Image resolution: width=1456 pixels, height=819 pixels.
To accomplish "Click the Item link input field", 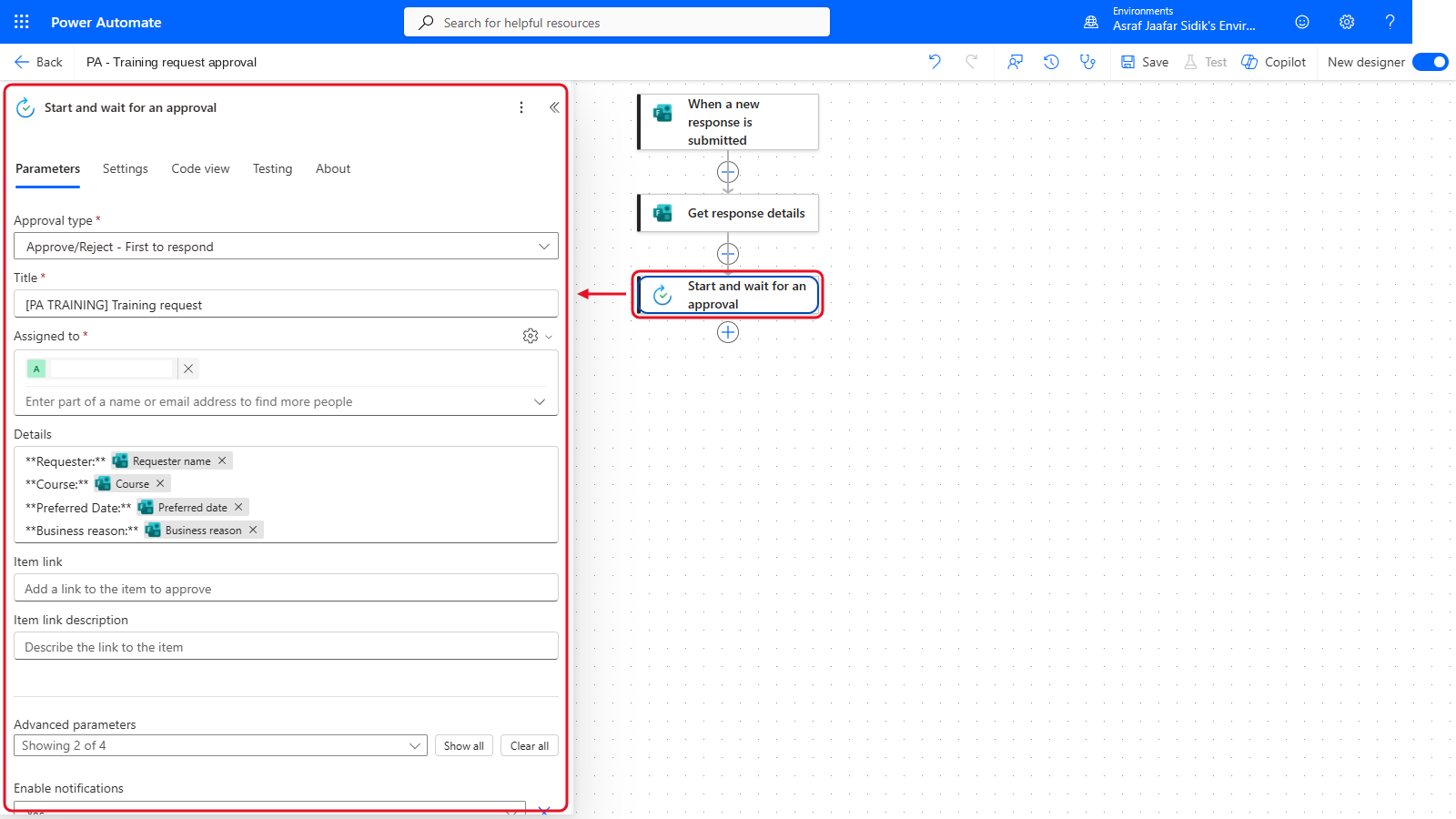I will click(286, 588).
